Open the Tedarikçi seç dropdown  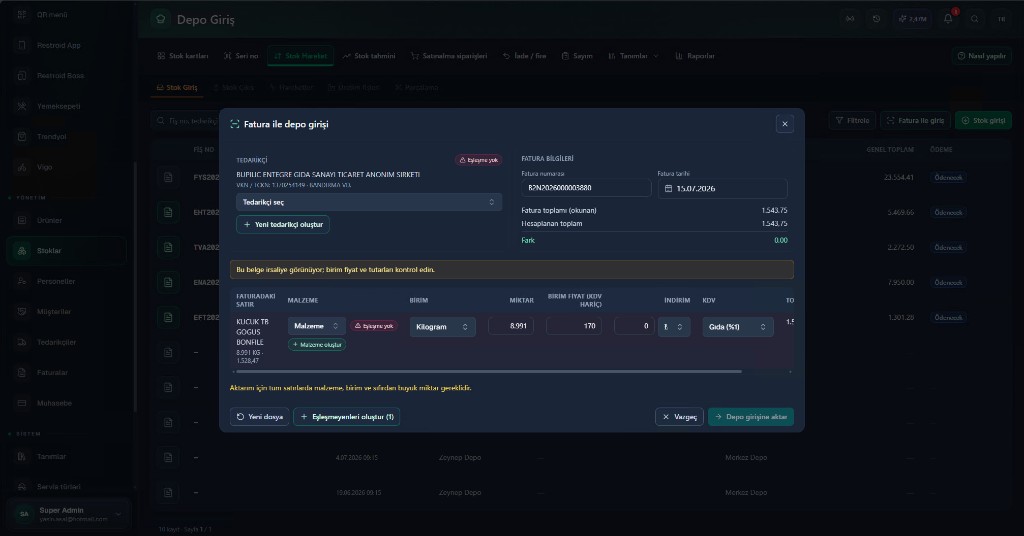(368, 202)
